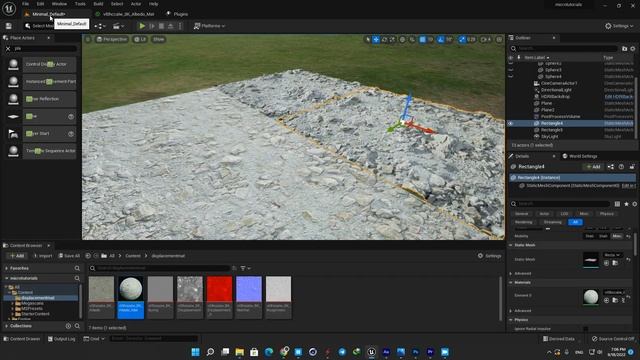Collapse the Static Mesh section
This screenshot has width=640, height=360.
[511, 245]
